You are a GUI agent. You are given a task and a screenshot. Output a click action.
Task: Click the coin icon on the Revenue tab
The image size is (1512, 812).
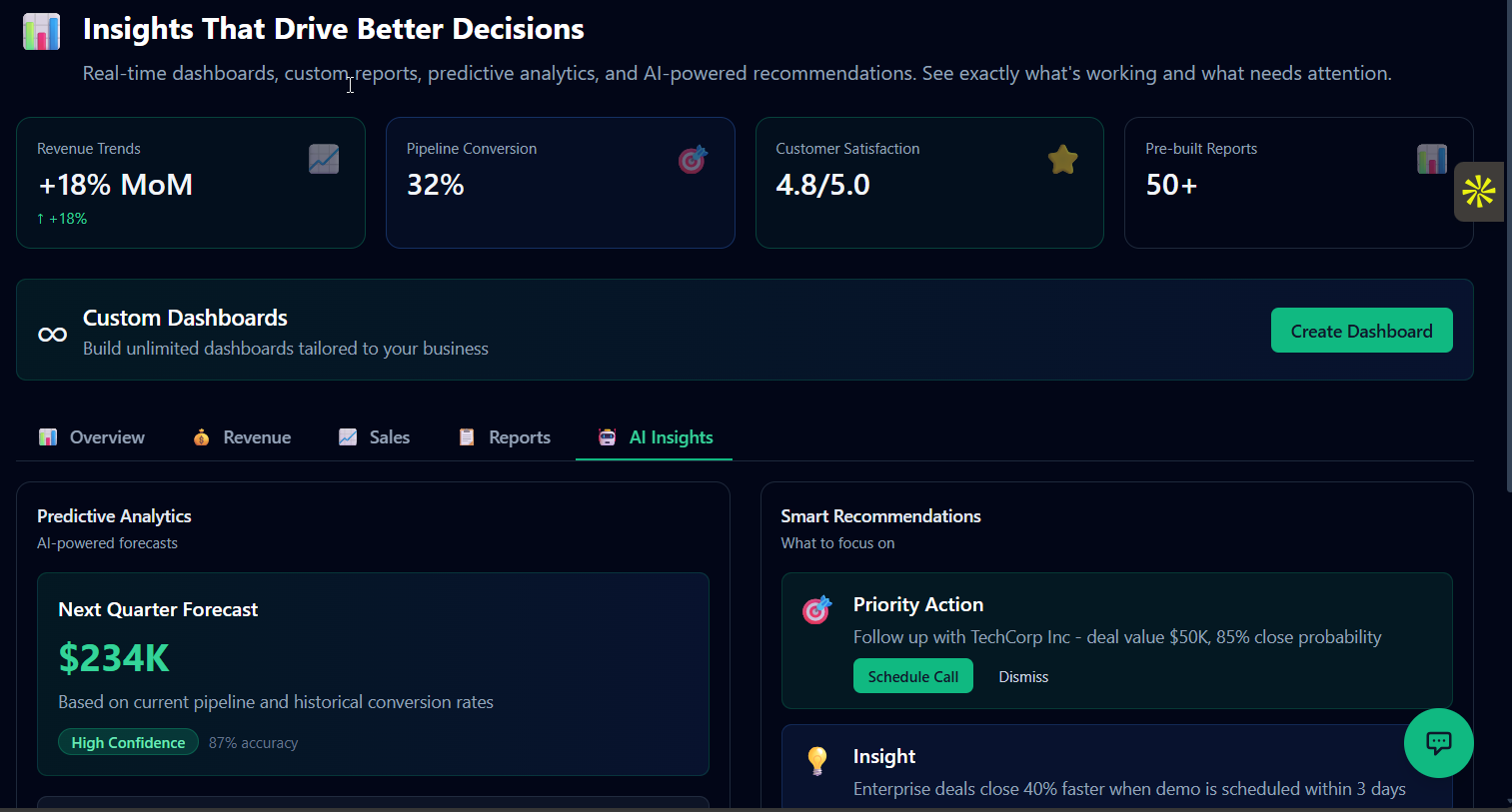pyautogui.click(x=200, y=436)
